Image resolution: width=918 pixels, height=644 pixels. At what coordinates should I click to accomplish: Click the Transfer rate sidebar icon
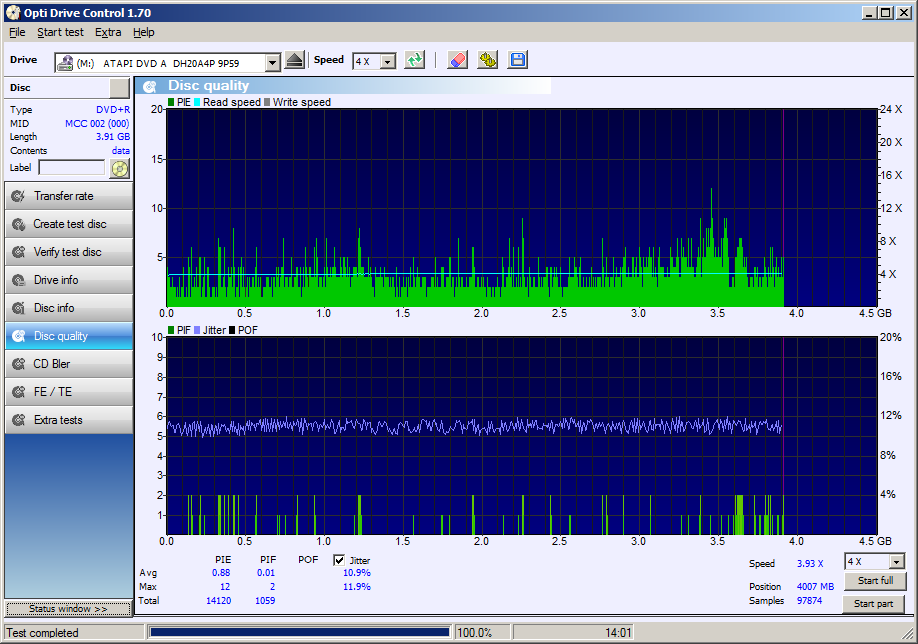pyautogui.click(x=19, y=196)
